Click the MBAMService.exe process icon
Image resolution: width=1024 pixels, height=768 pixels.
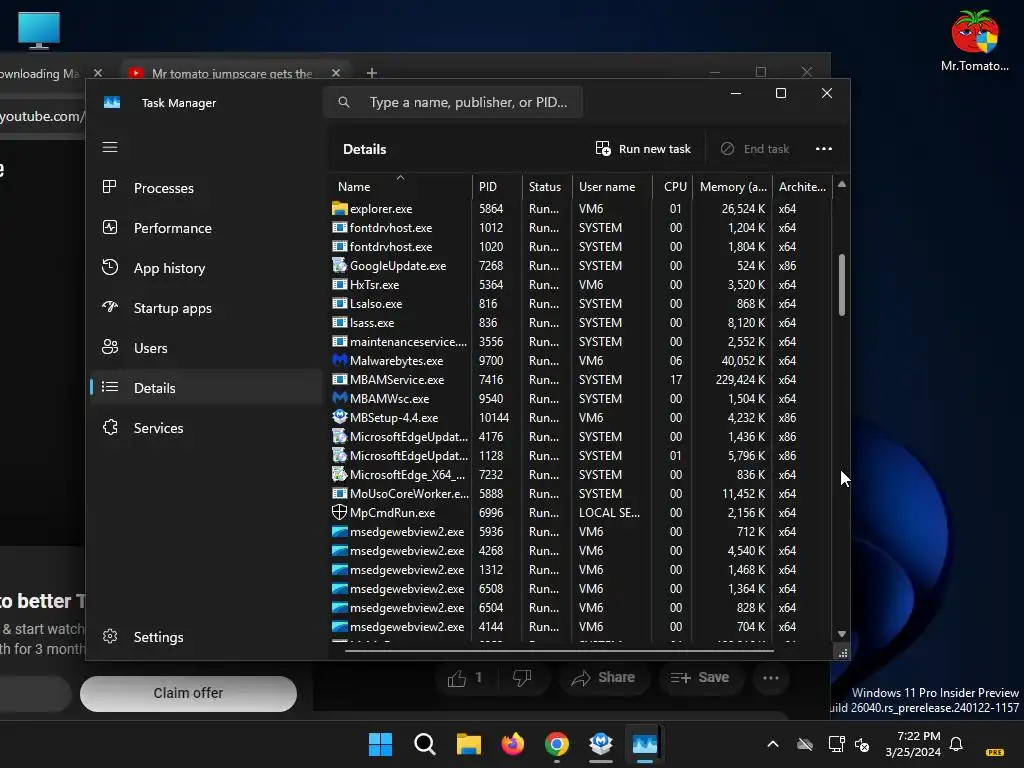340,379
